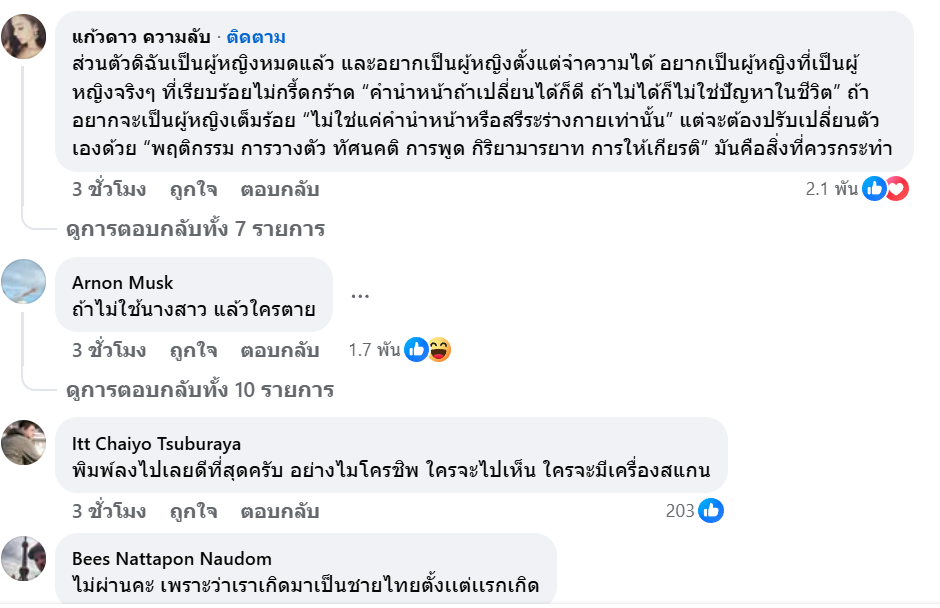Viewport: 940px width, 608px height.
Task: Click the like reaction icon on Arnon Musk's comment
Action: 416,350
